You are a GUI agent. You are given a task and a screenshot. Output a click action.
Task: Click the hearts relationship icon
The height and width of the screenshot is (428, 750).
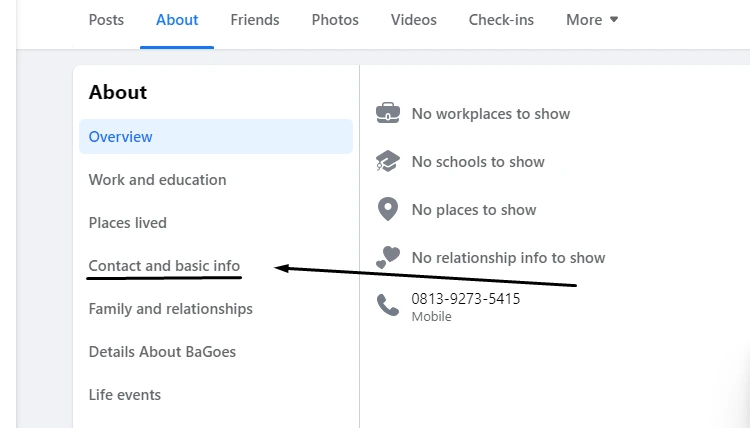(x=388, y=257)
